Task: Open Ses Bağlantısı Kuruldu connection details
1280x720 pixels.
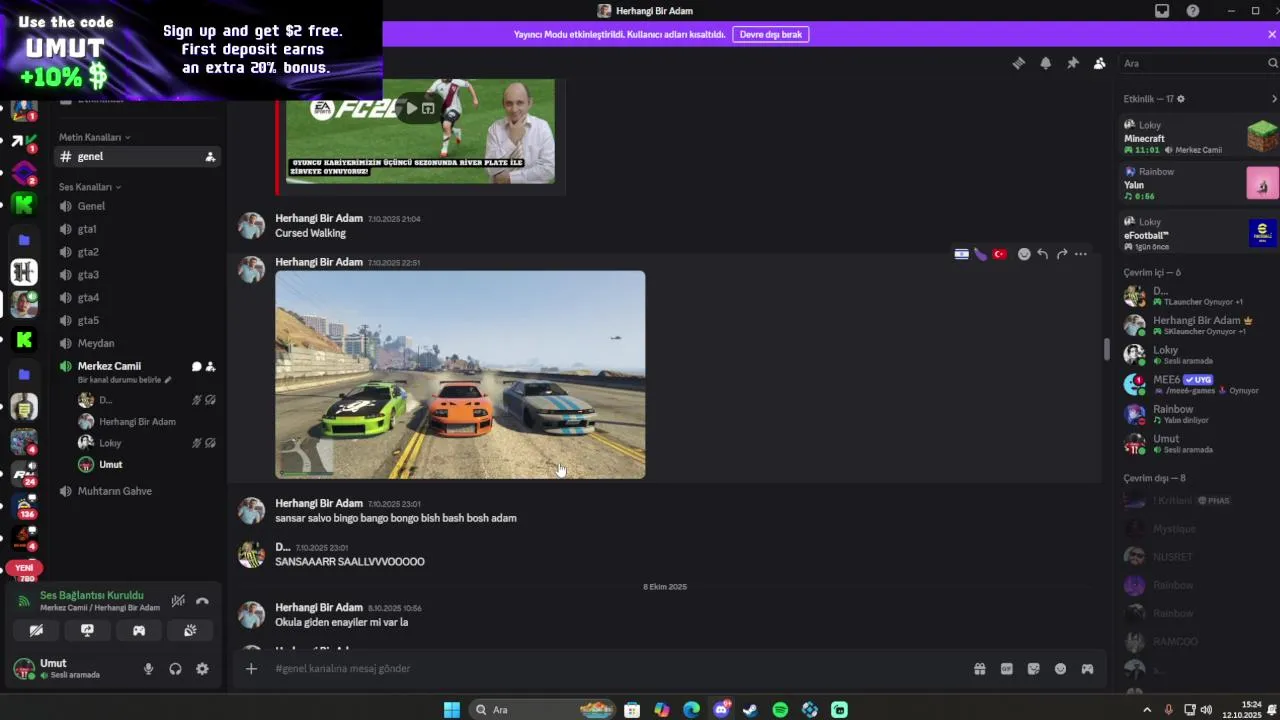Action: pos(92,595)
